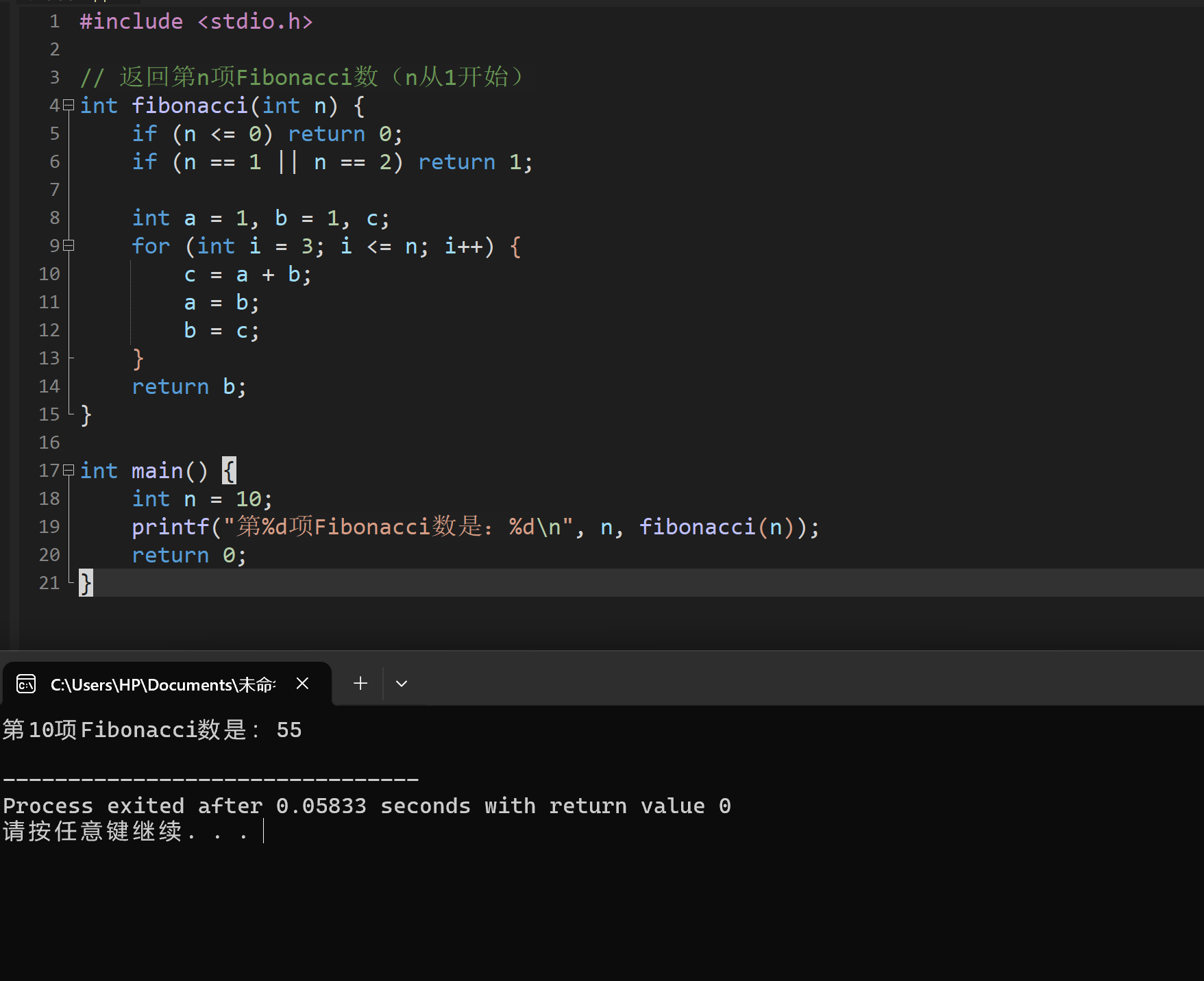Open a new terminal tab
Image resolution: width=1204 pixels, height=981 pixels.
(360, 683)
